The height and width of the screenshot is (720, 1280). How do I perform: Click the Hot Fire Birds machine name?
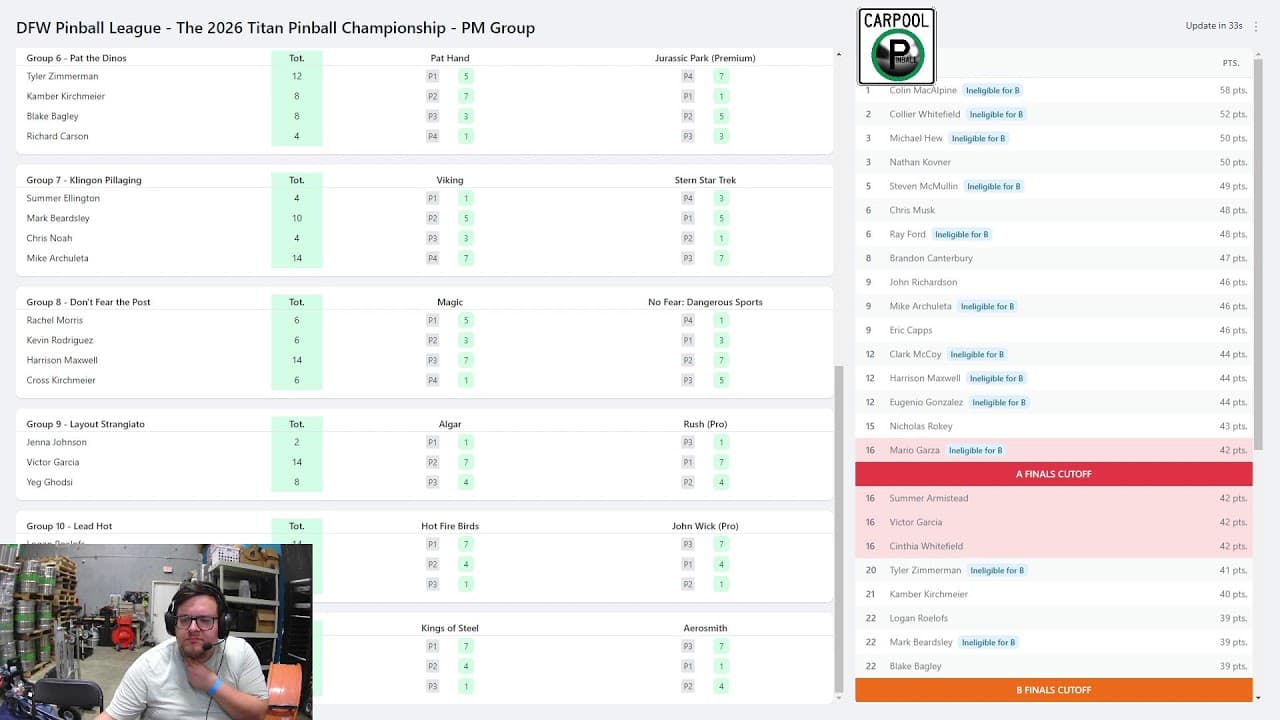(450, 526)
